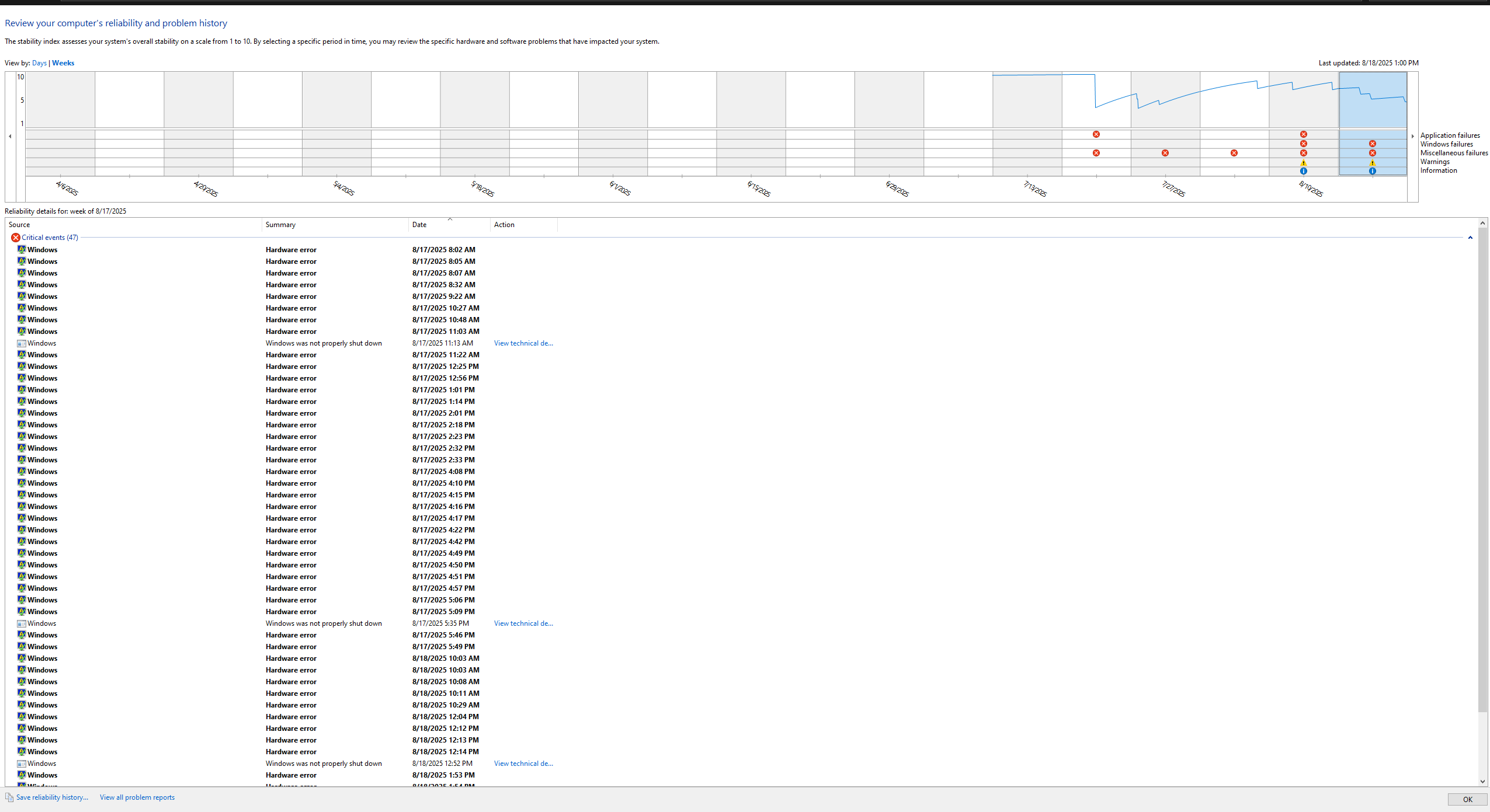Open View all problem reports
Screen dimensions: 1490x812
coord(137,797)
